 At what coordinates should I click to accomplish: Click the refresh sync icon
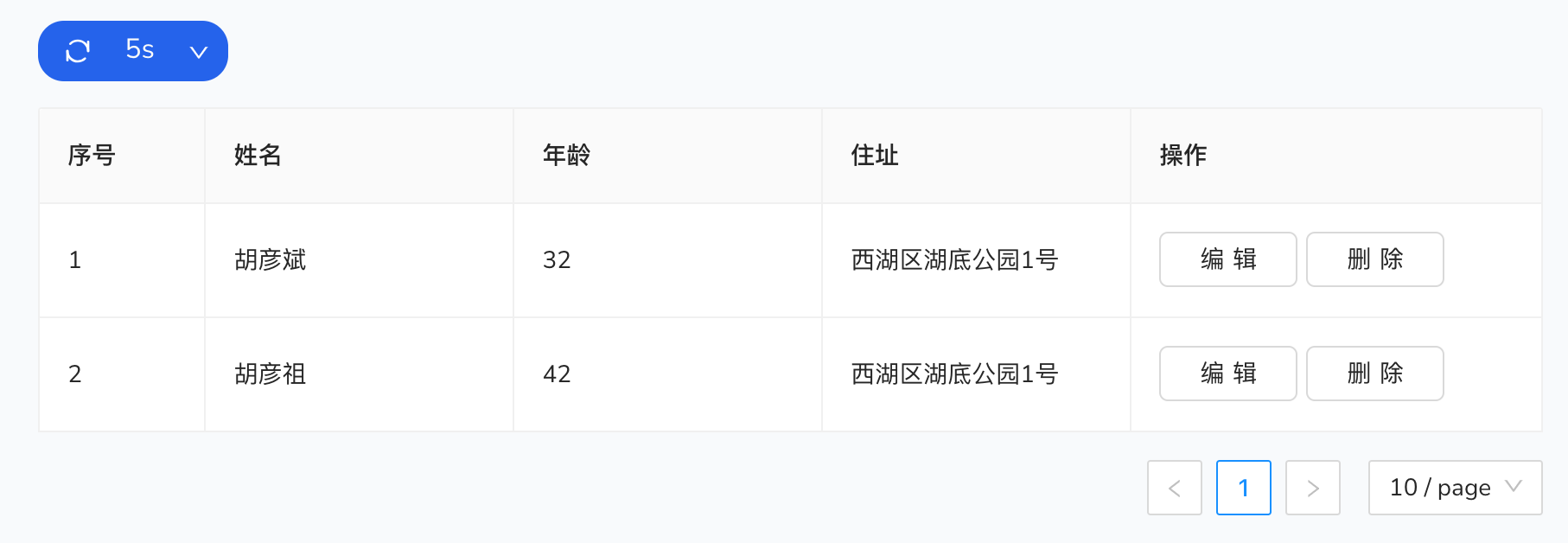pos(78,51)
